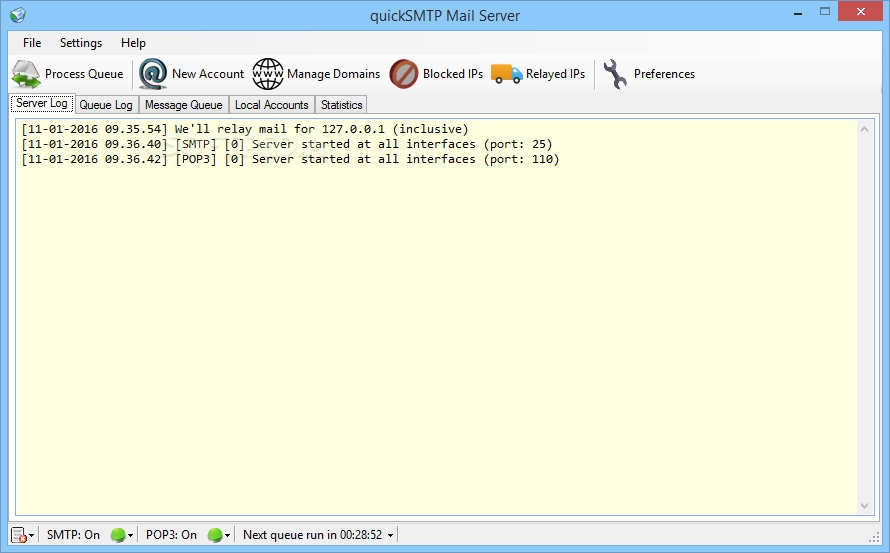Screen dimensions: 890x553
Task: Open Manage Domains via the www globe icon
Action: coord(268,74)
